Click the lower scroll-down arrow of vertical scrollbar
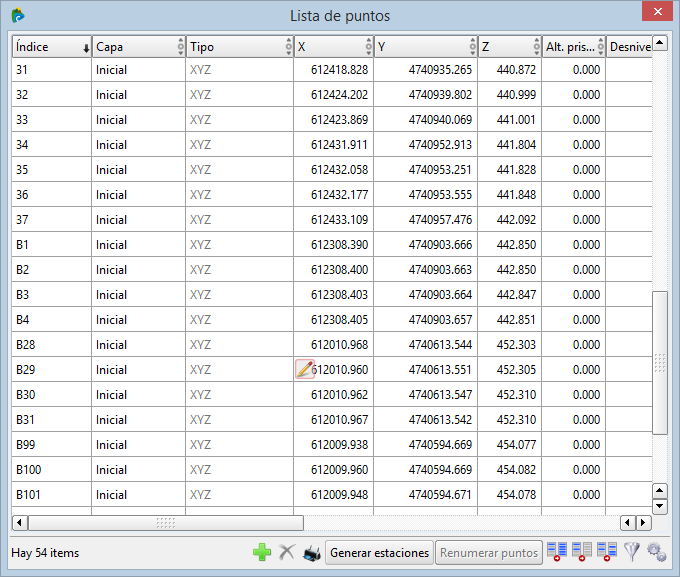The image size is (680, 577). tap(660, 506)
